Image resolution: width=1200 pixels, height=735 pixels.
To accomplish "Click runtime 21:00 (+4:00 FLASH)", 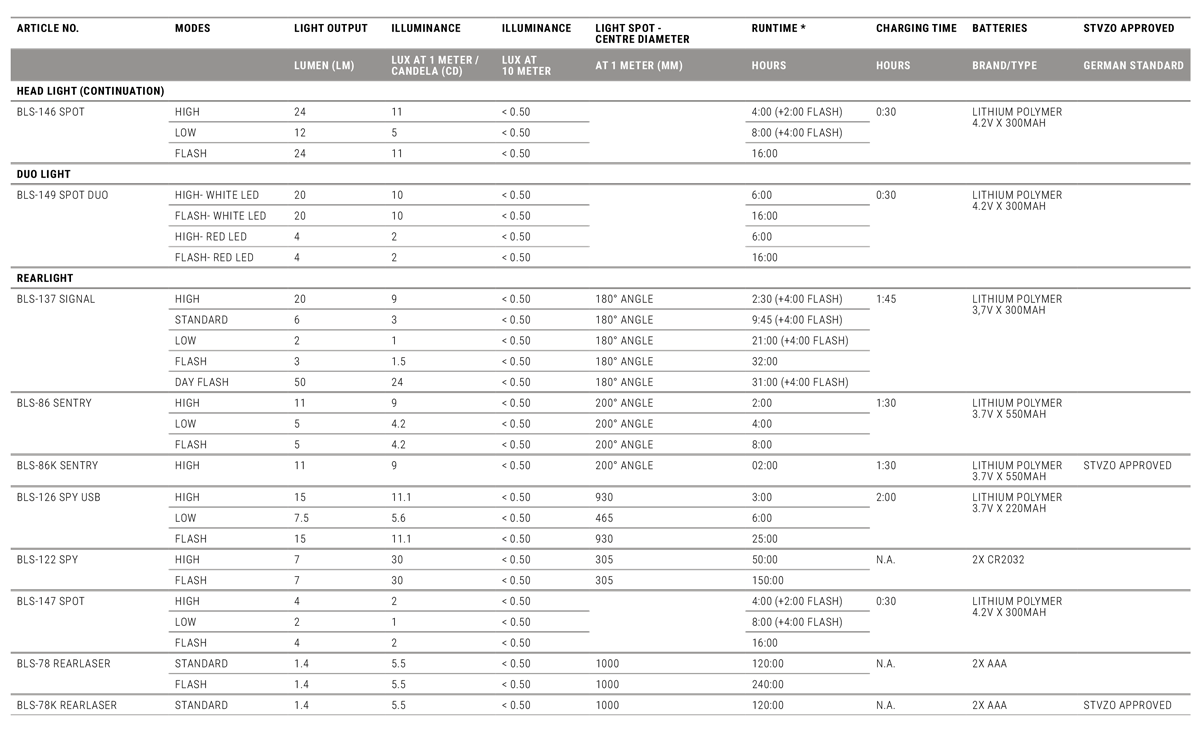I will coord(800,341).
